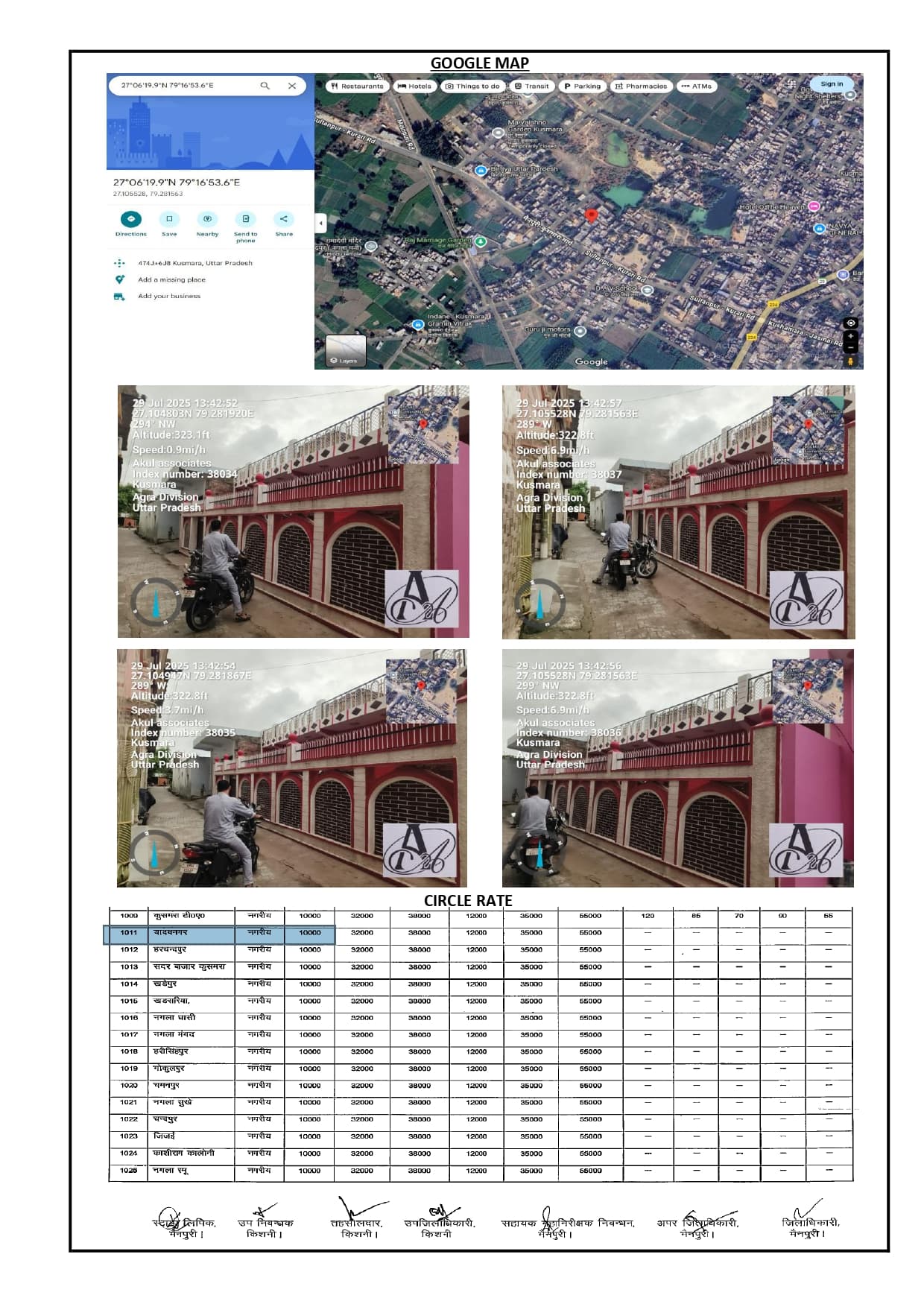This screenshot has height=1307, width=924.
Task: Select the Things to do chip
Action: point(472,86)
